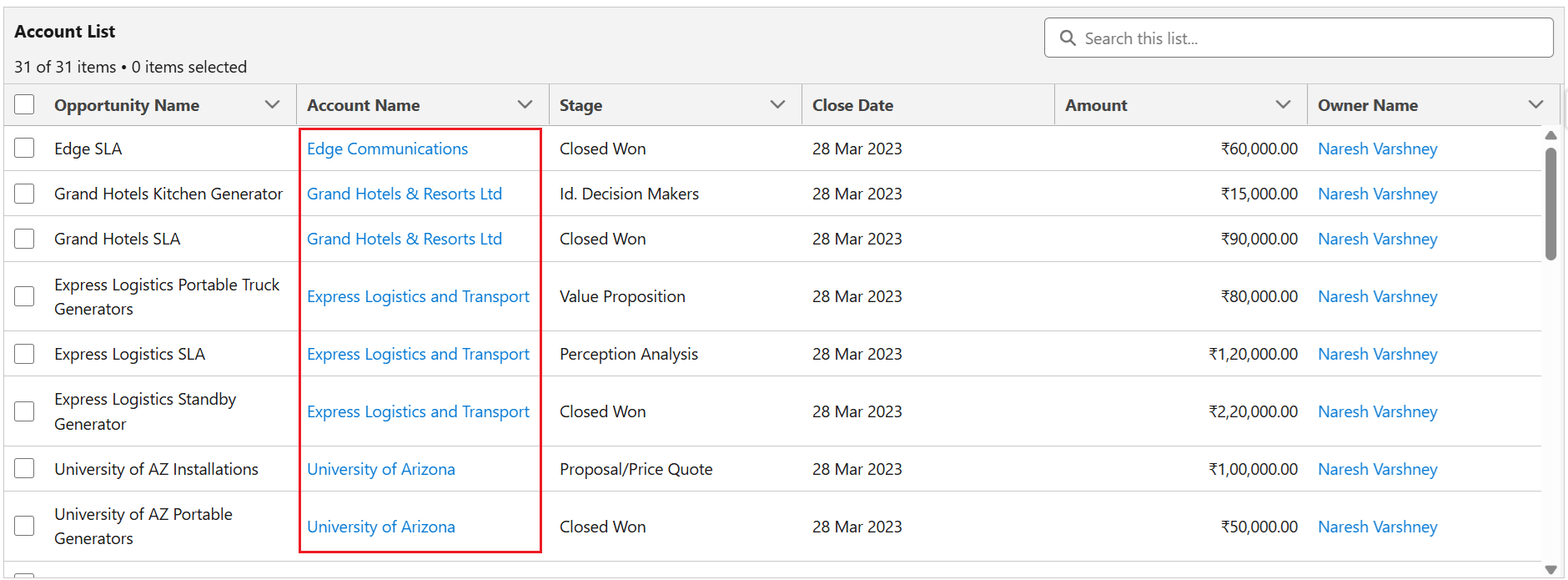Screen dimensions: 1568x580
Task: Select Grand Hotels Kitchen Generator name cell
Action: coord(168,194)
